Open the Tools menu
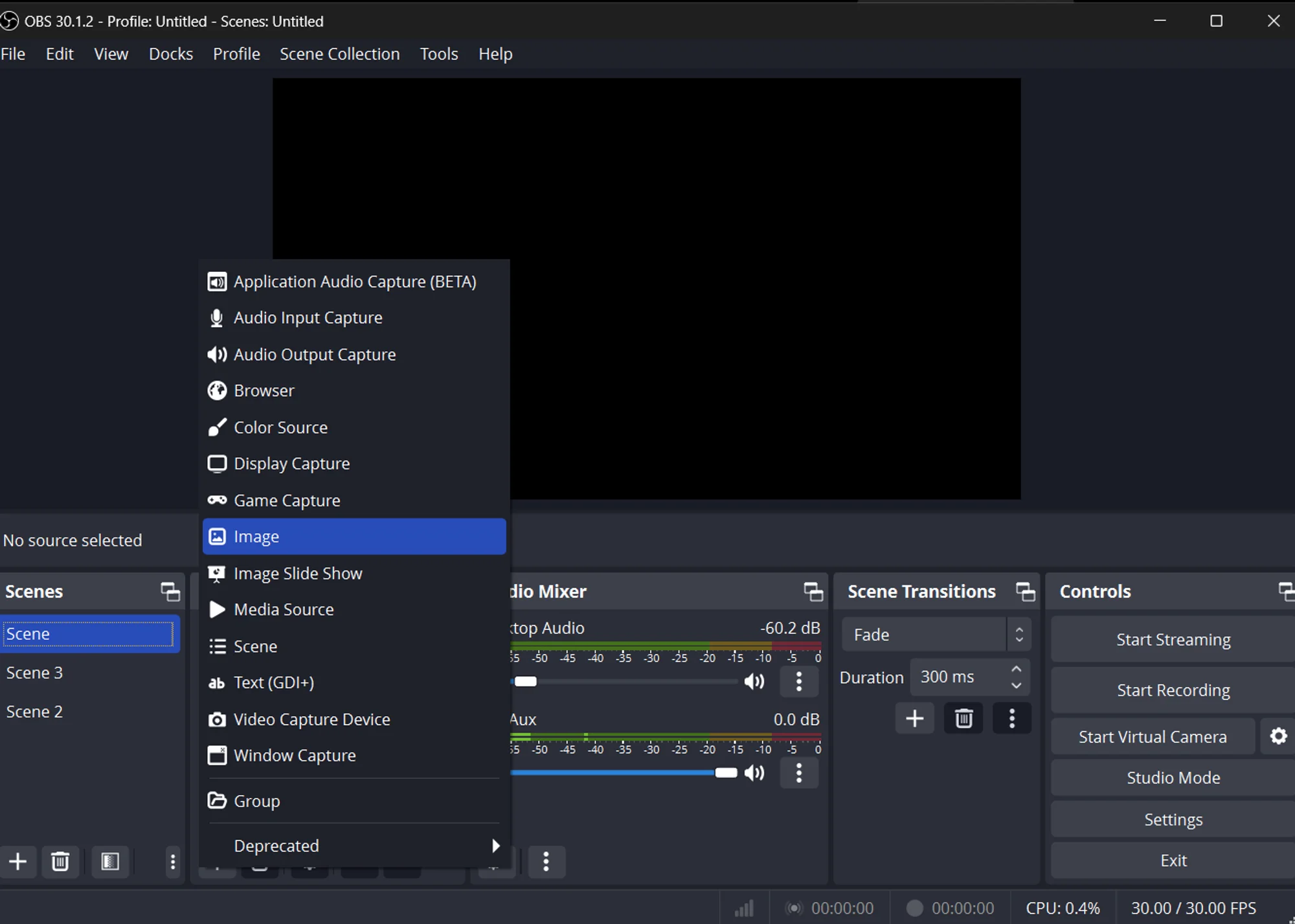1295x924 pixels. (439, 54)
